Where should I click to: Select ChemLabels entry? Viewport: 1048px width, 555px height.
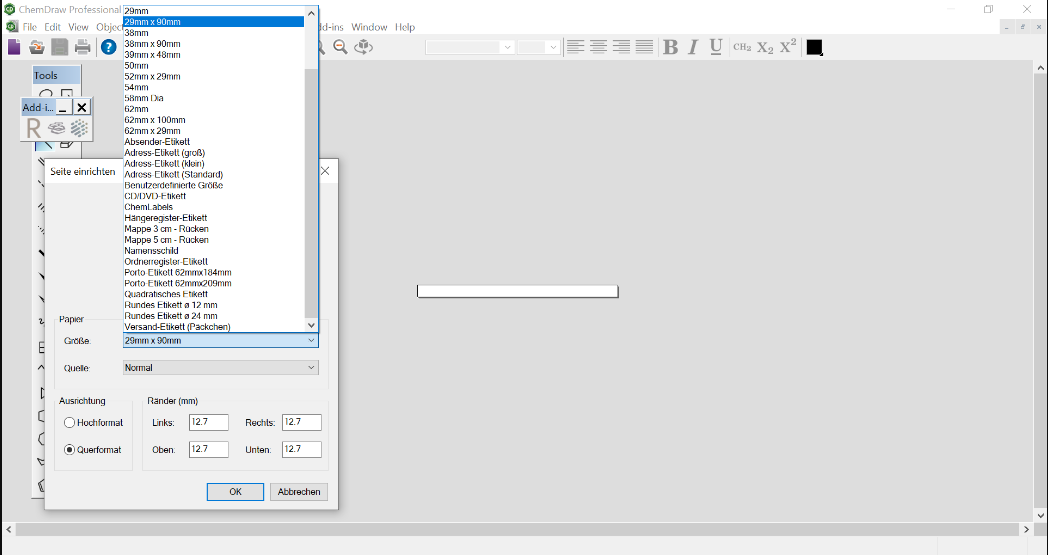tap(214, 207)
